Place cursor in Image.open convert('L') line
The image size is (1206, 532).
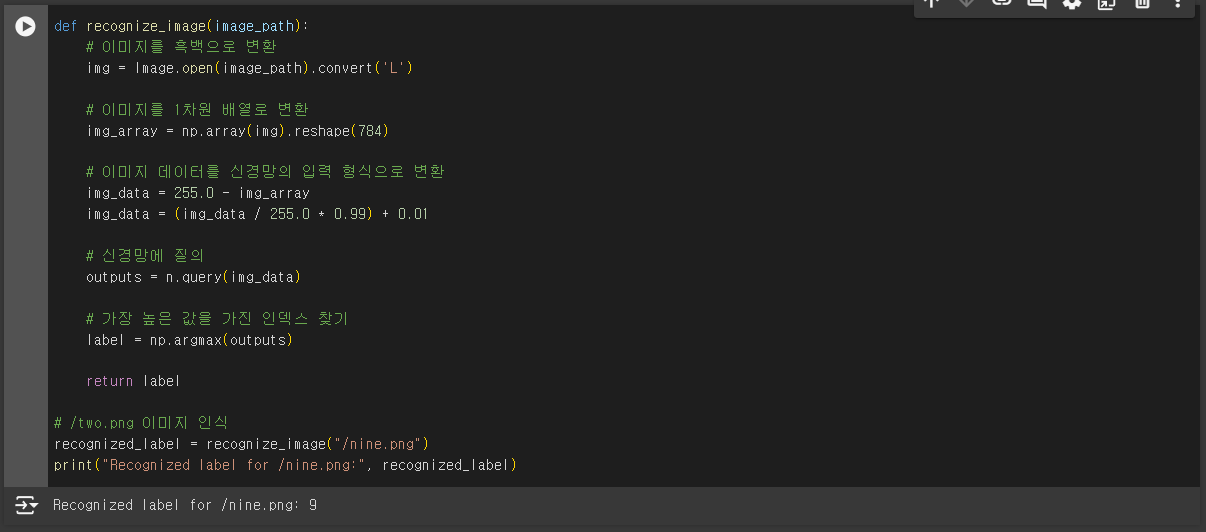pyautogui.click(x=249, y=68)
